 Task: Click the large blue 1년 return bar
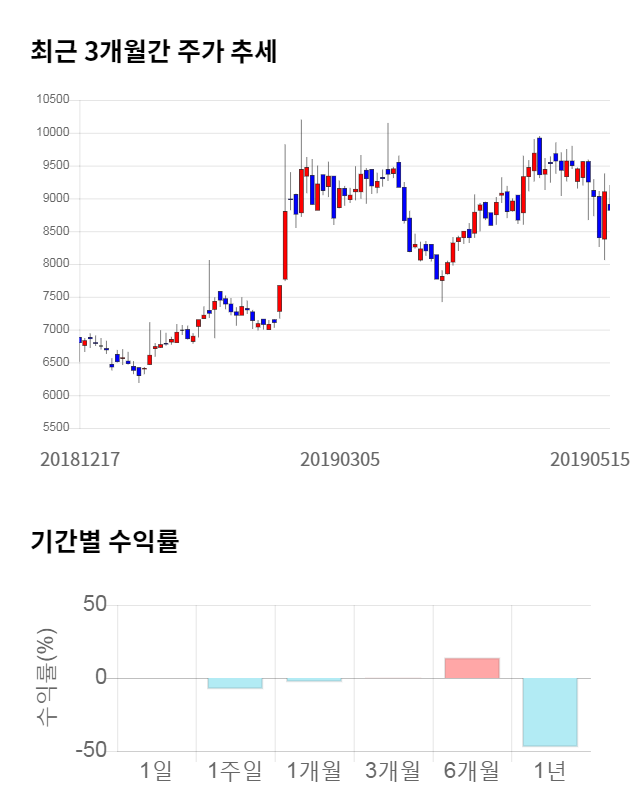(x=550, y=712)
